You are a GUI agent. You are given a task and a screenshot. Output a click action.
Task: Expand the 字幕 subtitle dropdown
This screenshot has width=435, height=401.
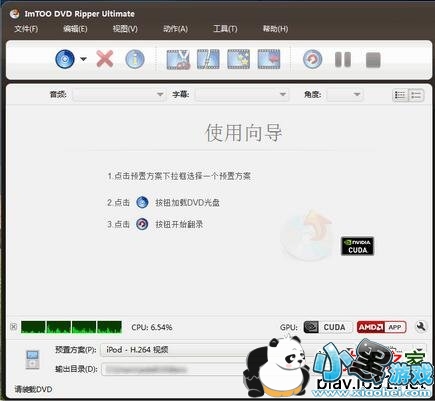pos(241,95)
